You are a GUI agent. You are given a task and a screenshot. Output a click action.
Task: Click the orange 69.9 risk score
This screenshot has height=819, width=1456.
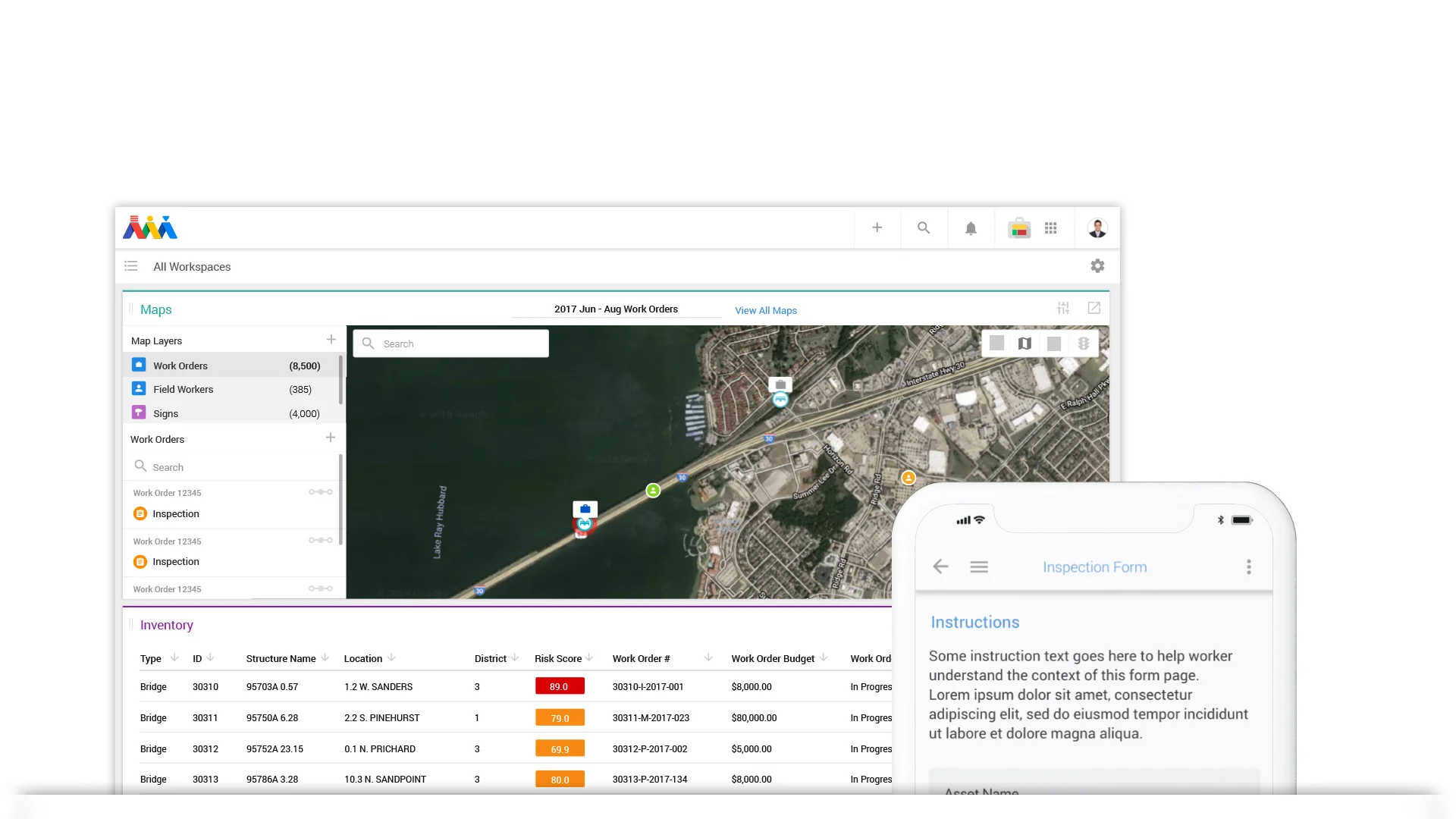click(560, 748)
